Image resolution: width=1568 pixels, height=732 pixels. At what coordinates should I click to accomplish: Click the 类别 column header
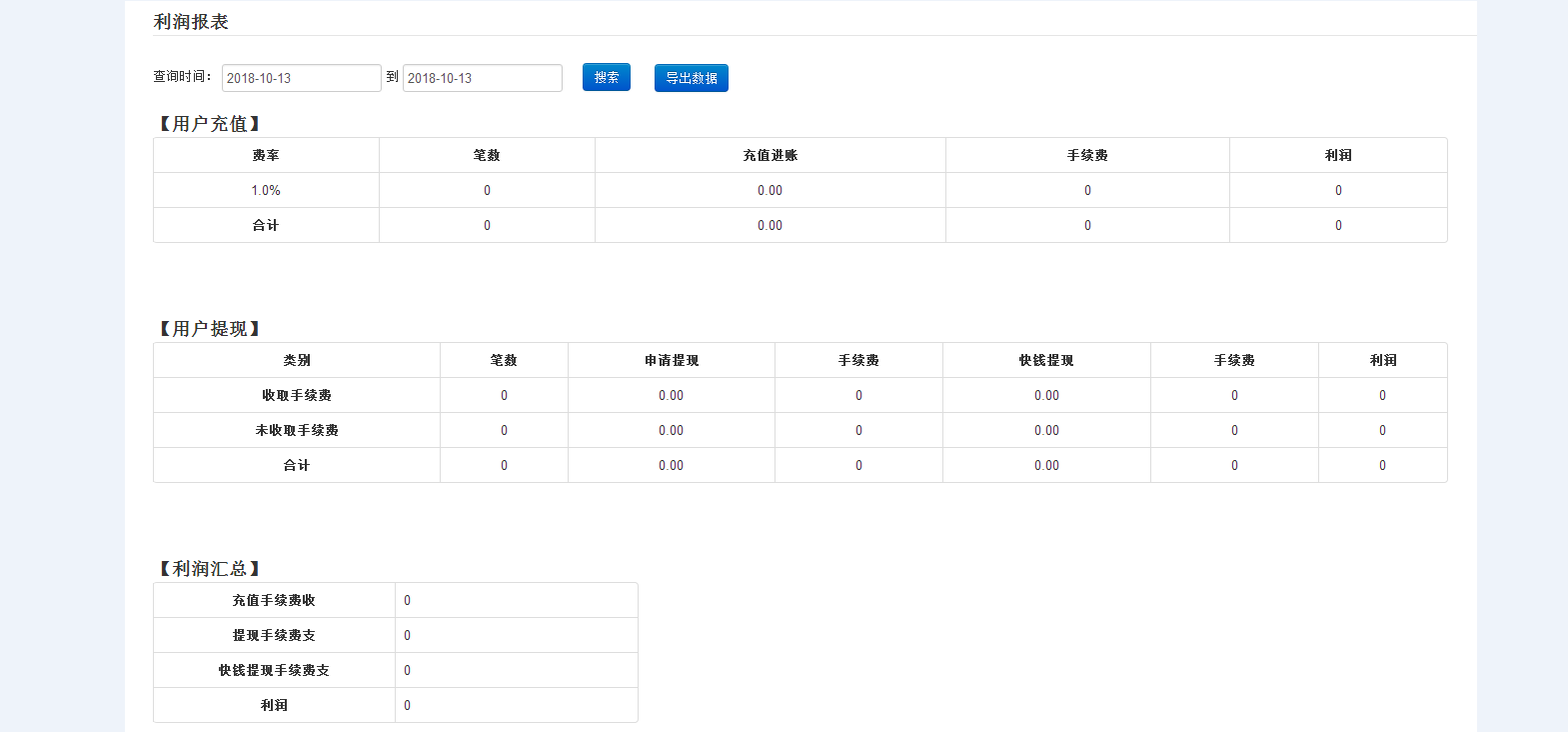297,360
